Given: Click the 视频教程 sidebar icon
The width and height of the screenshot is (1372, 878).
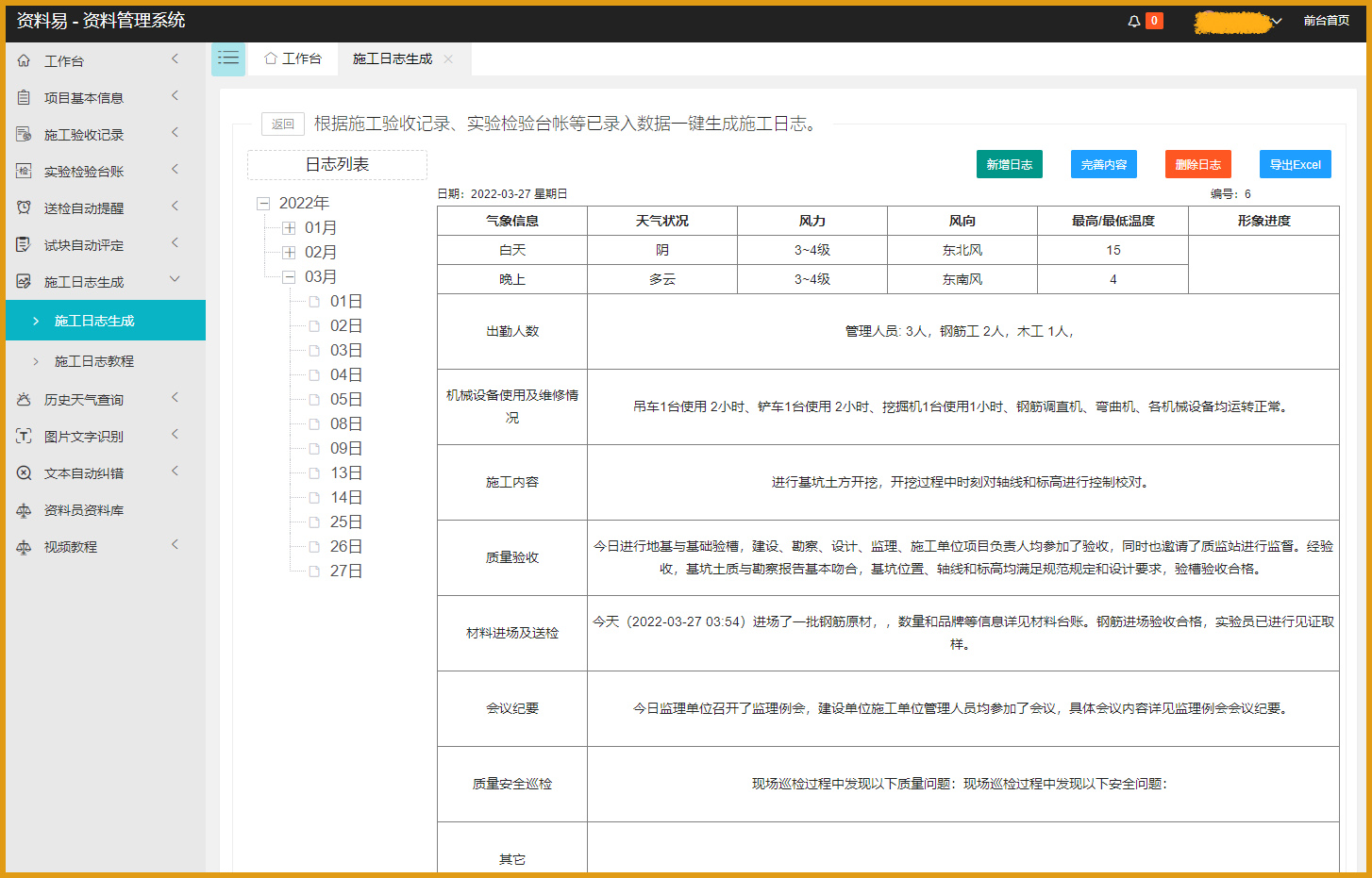Looking at the screenshot, I should point(24,547).
